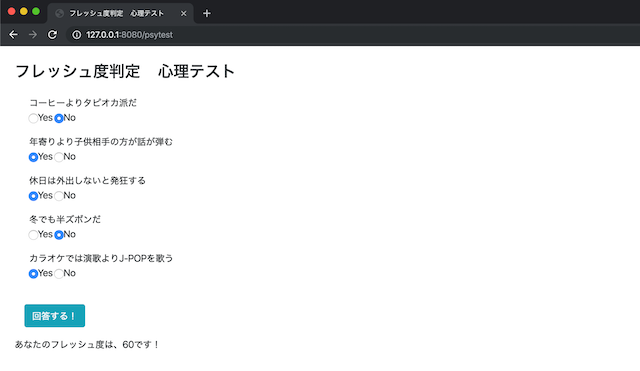Select No for 年寄りより子供相手の方が話が弾む
The image size is (640, 371).
point(59,157)
